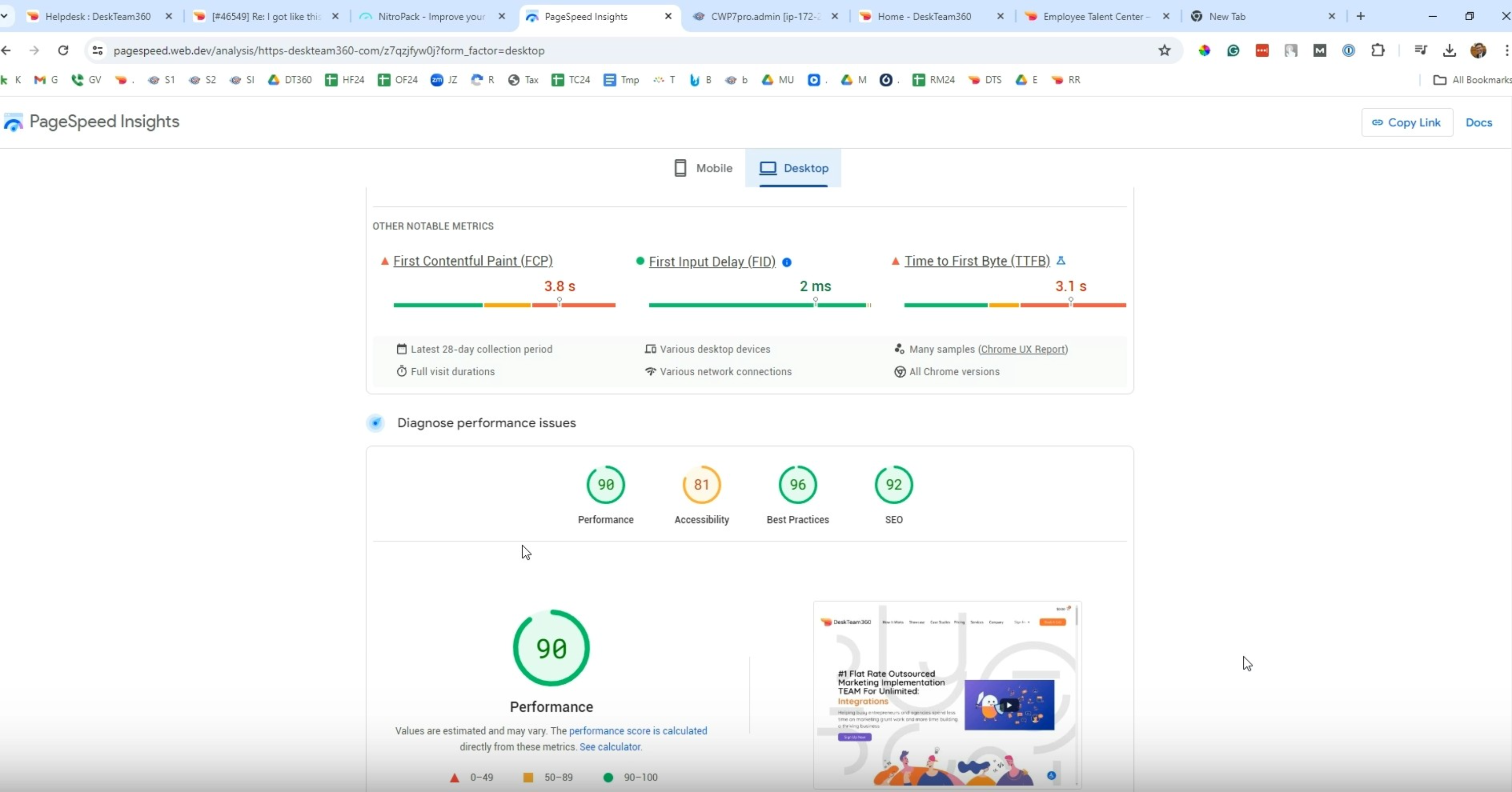Switch to the Mobile tab
Image resolution: width=1512 pixels, height=792 pixels.
703,168
